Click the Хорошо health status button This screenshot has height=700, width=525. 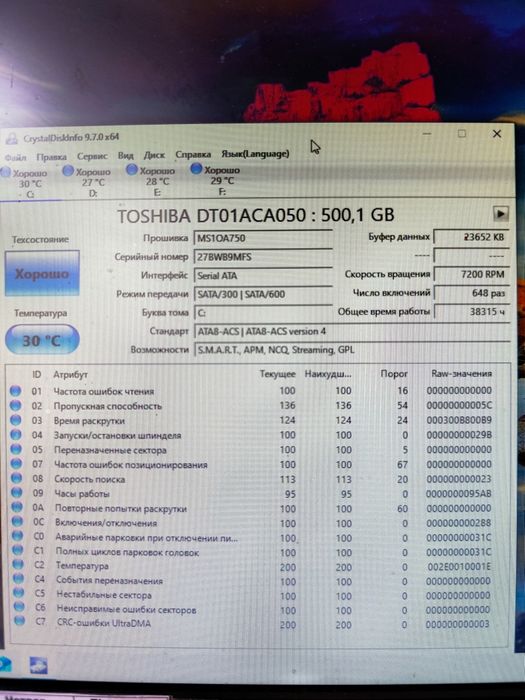click(x=42, y=273)
